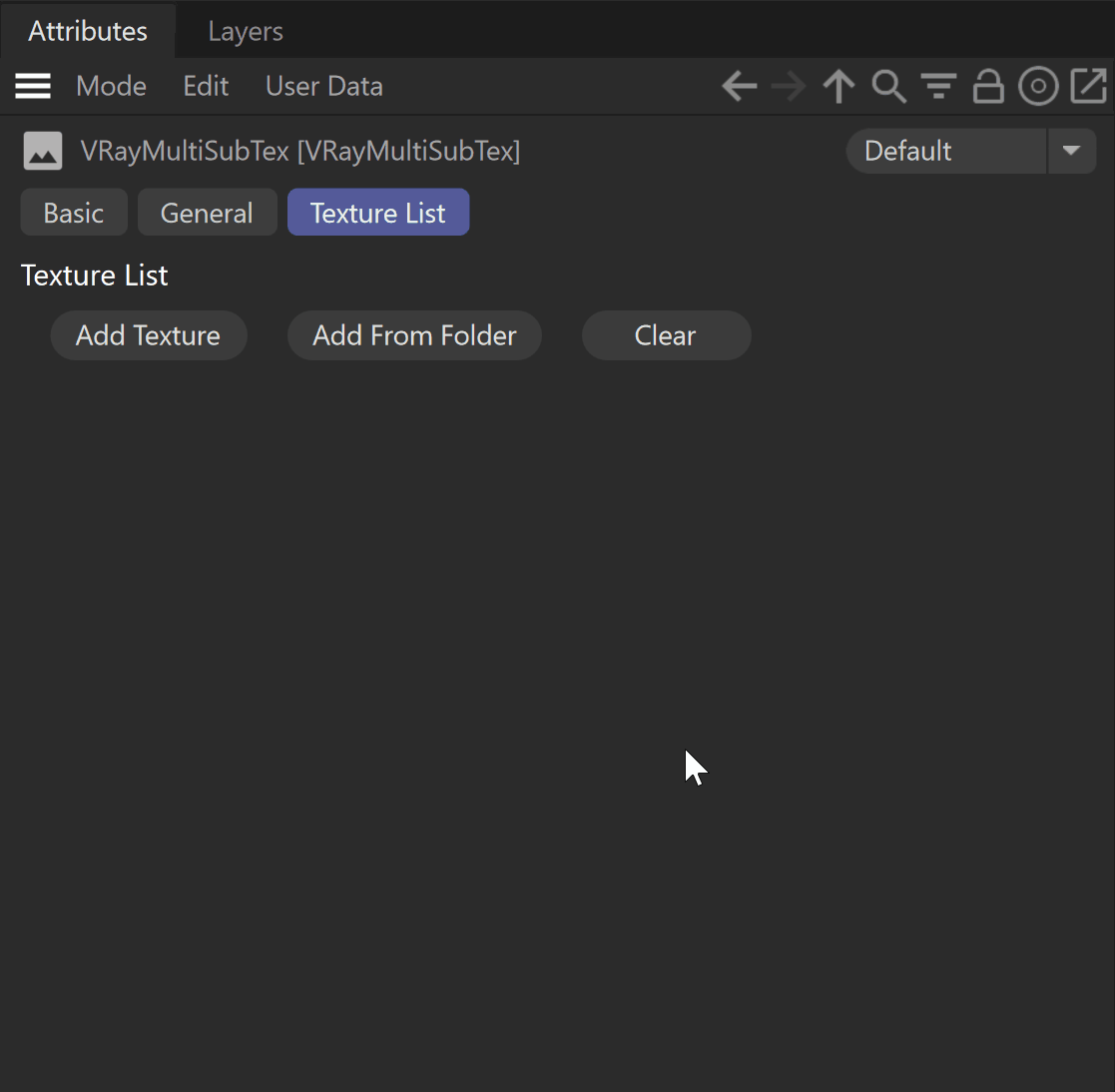Select the Basic tab

[74, 213]
